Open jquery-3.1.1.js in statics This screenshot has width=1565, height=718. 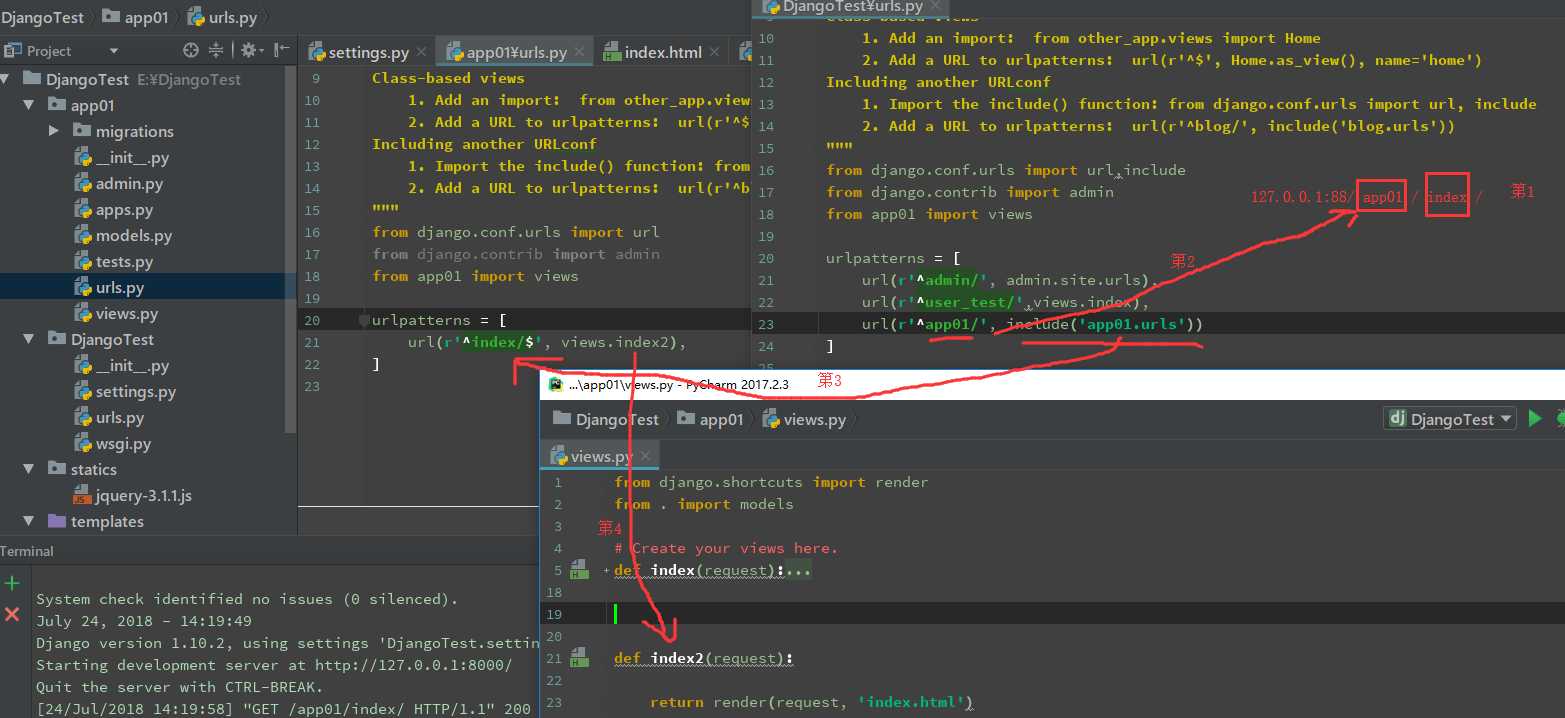[x=144, y=495]
